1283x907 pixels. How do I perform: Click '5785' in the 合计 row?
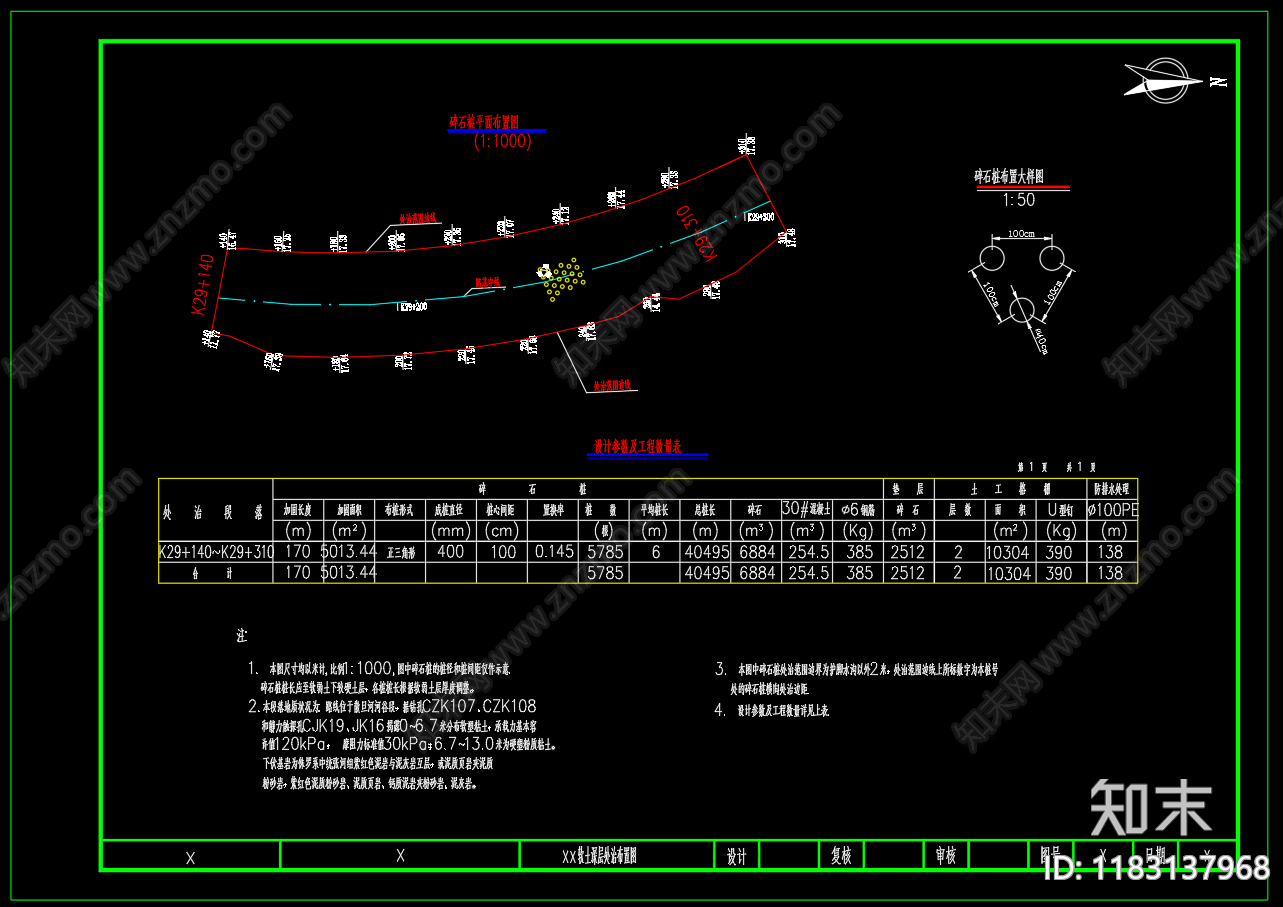pos(606,573)
